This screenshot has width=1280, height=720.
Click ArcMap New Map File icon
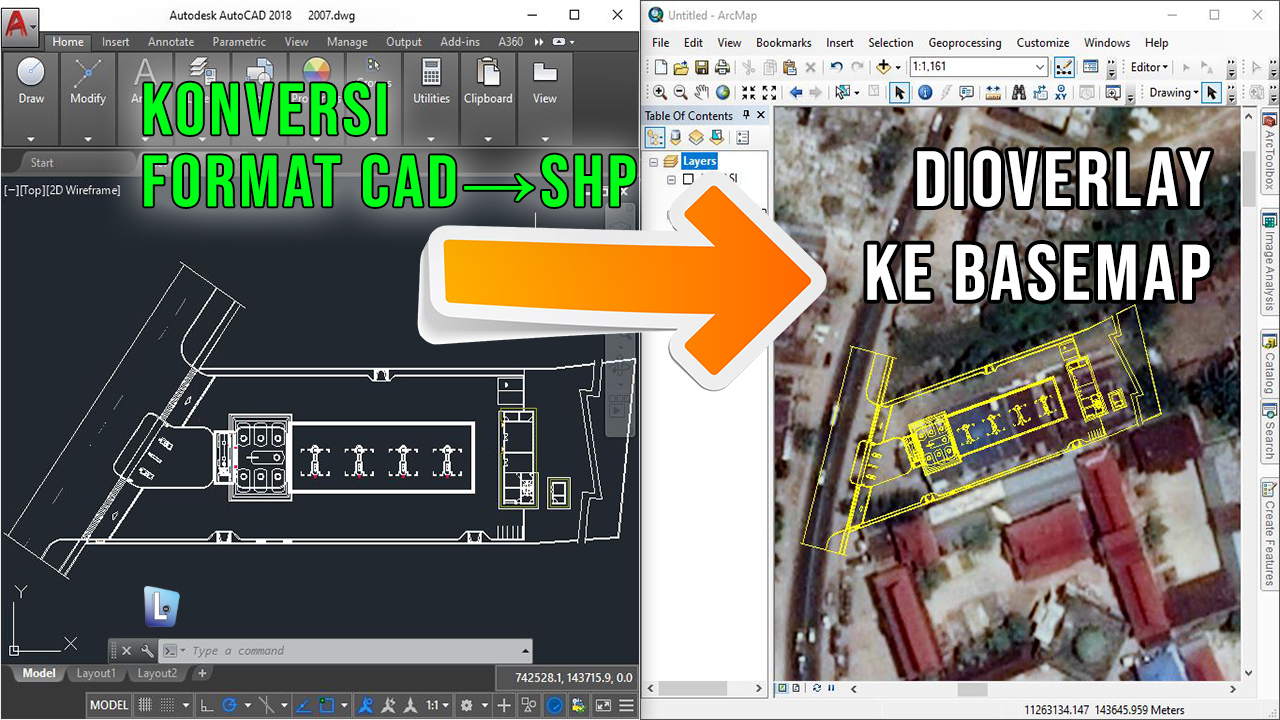pos(660,67)
